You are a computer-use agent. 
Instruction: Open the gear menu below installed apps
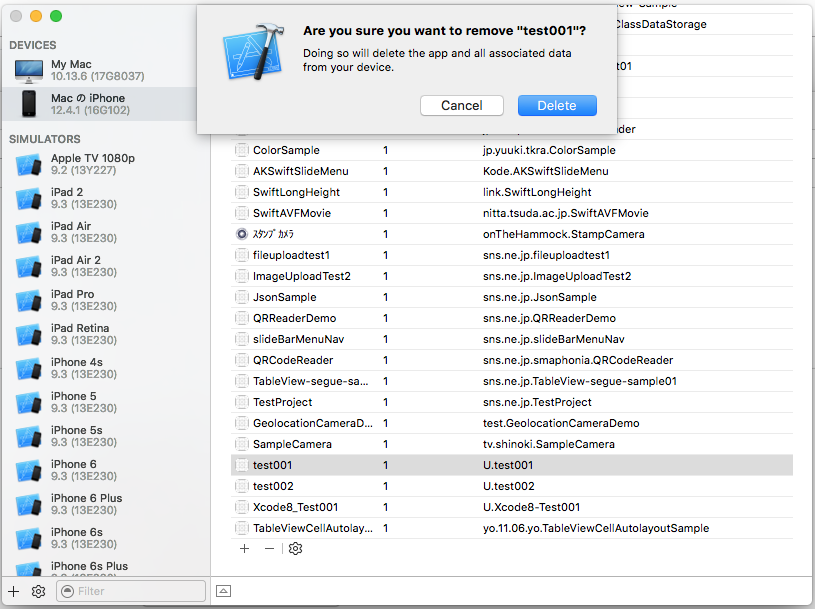point(295,549)
